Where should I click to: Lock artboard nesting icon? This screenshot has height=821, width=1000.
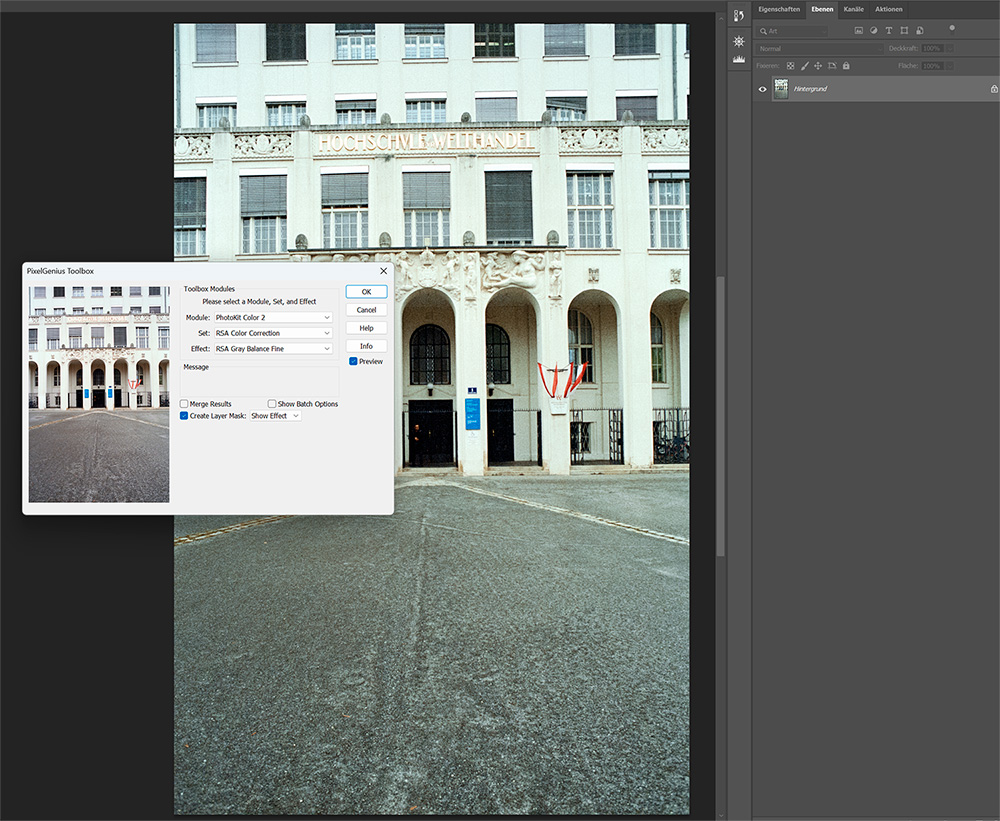[x=832, y=66]
